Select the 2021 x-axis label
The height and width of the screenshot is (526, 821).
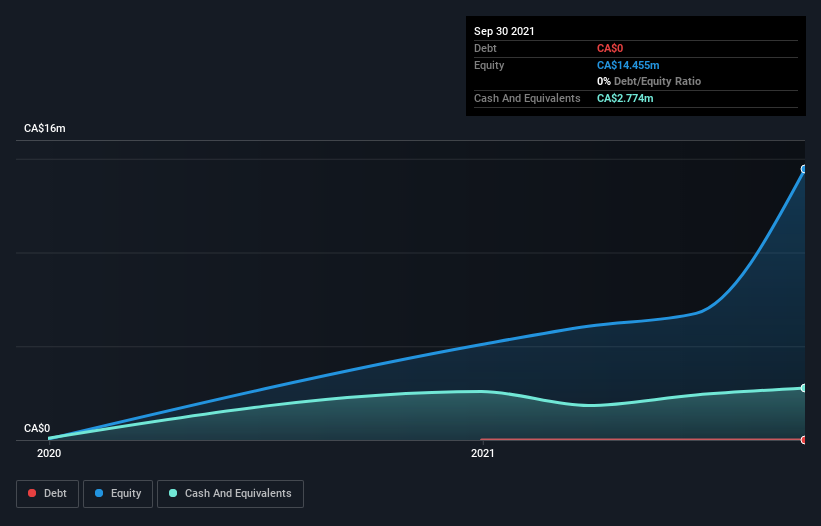point(483,453)
